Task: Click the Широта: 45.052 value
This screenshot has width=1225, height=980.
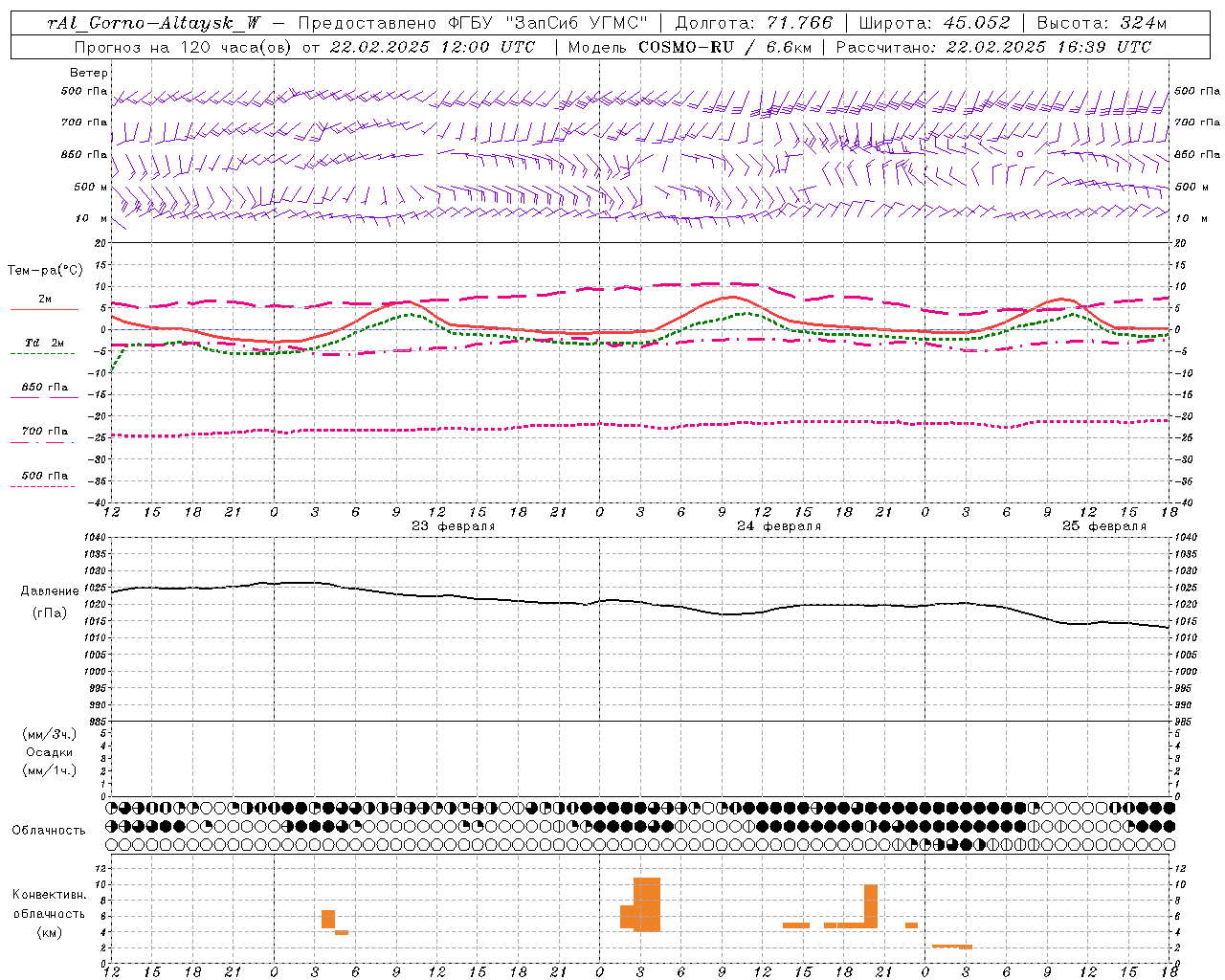Action: tap(935, 23)
